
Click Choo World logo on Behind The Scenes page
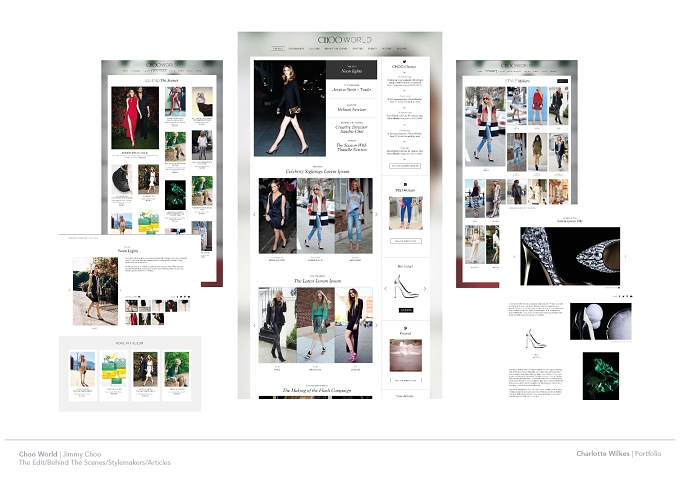pyautogui.click(x=162, y=64)
